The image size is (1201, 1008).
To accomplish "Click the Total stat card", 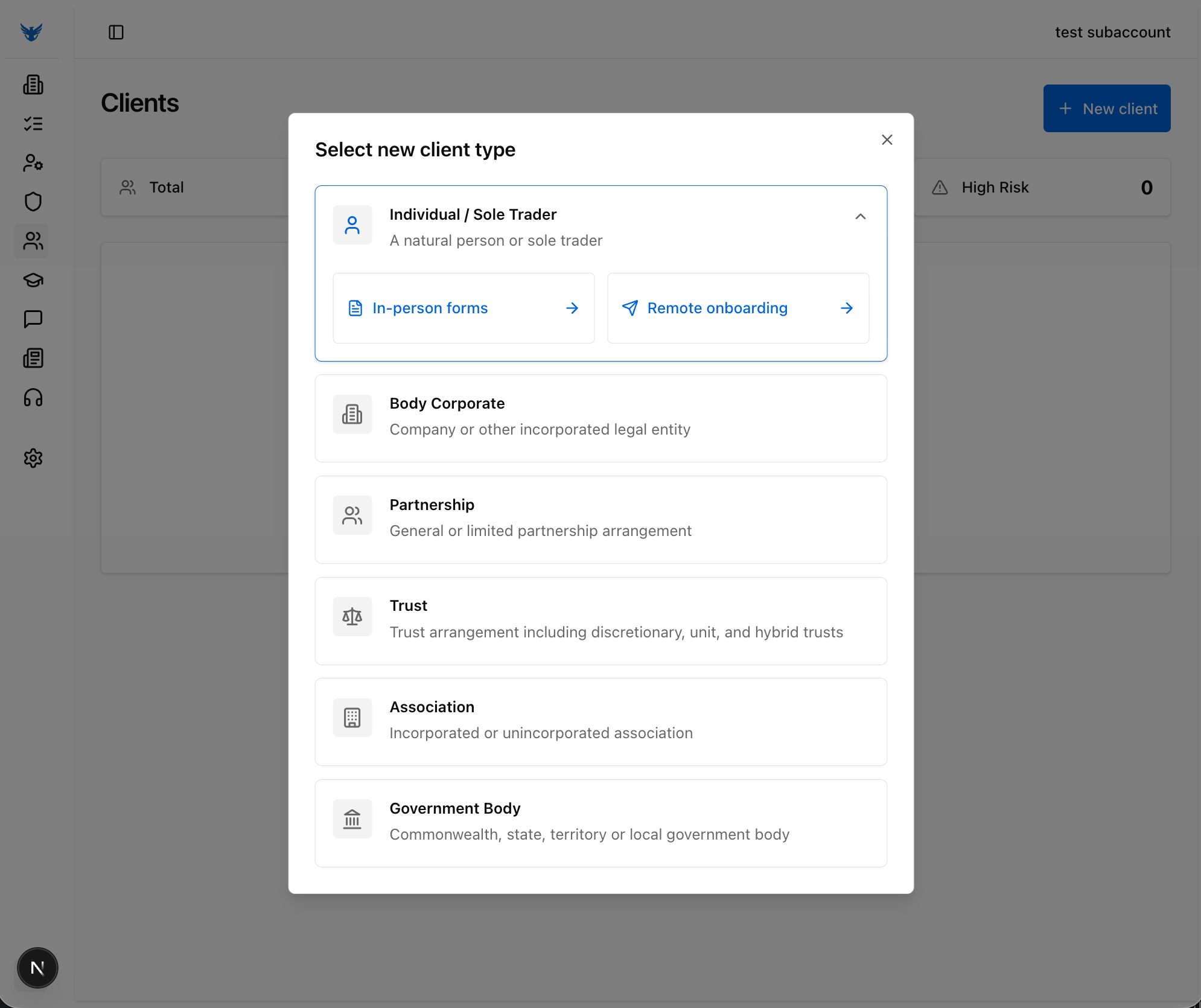I will (195, 188).
